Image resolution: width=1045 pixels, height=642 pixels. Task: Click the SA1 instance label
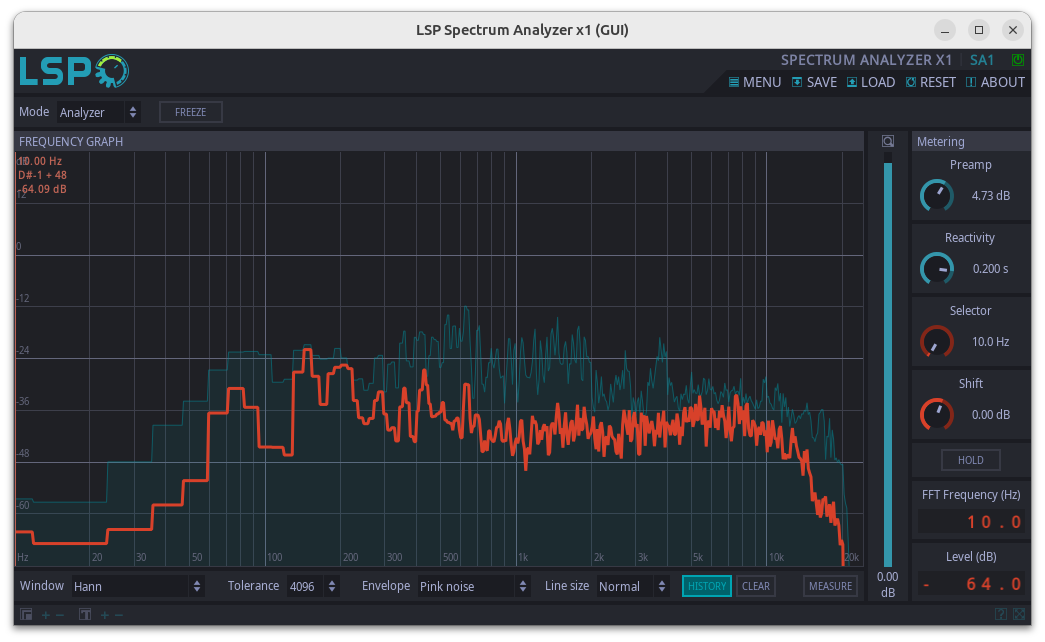982,60
